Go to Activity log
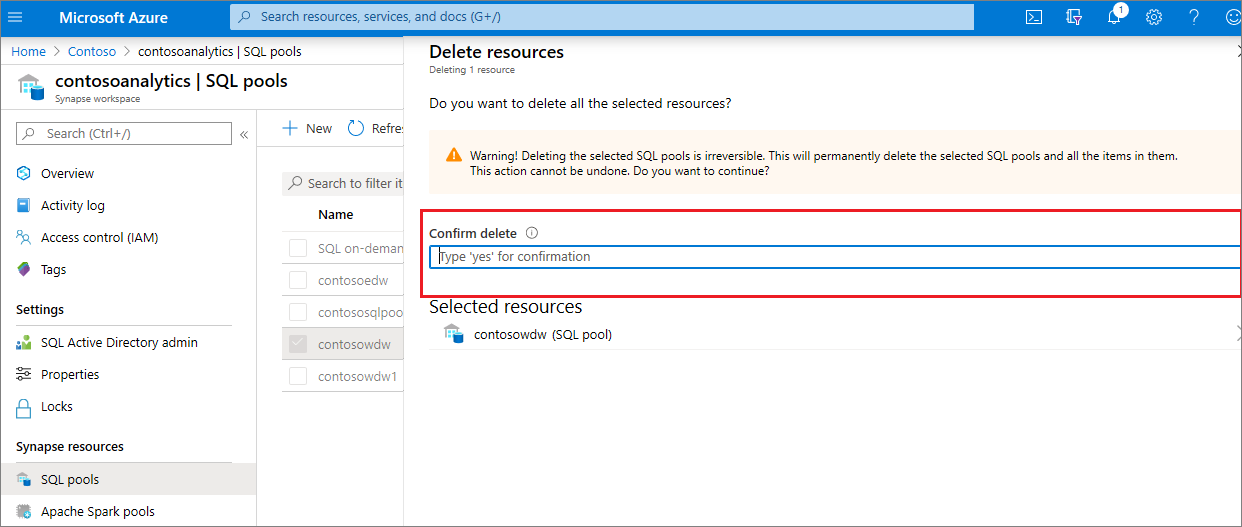The width and height of the screenshot is (1242, 527). coord(72,205)
